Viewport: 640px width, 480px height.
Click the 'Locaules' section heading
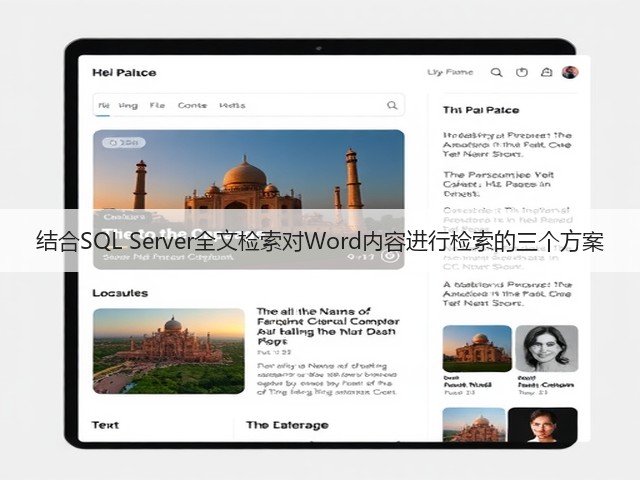click(x=120, y=293)
